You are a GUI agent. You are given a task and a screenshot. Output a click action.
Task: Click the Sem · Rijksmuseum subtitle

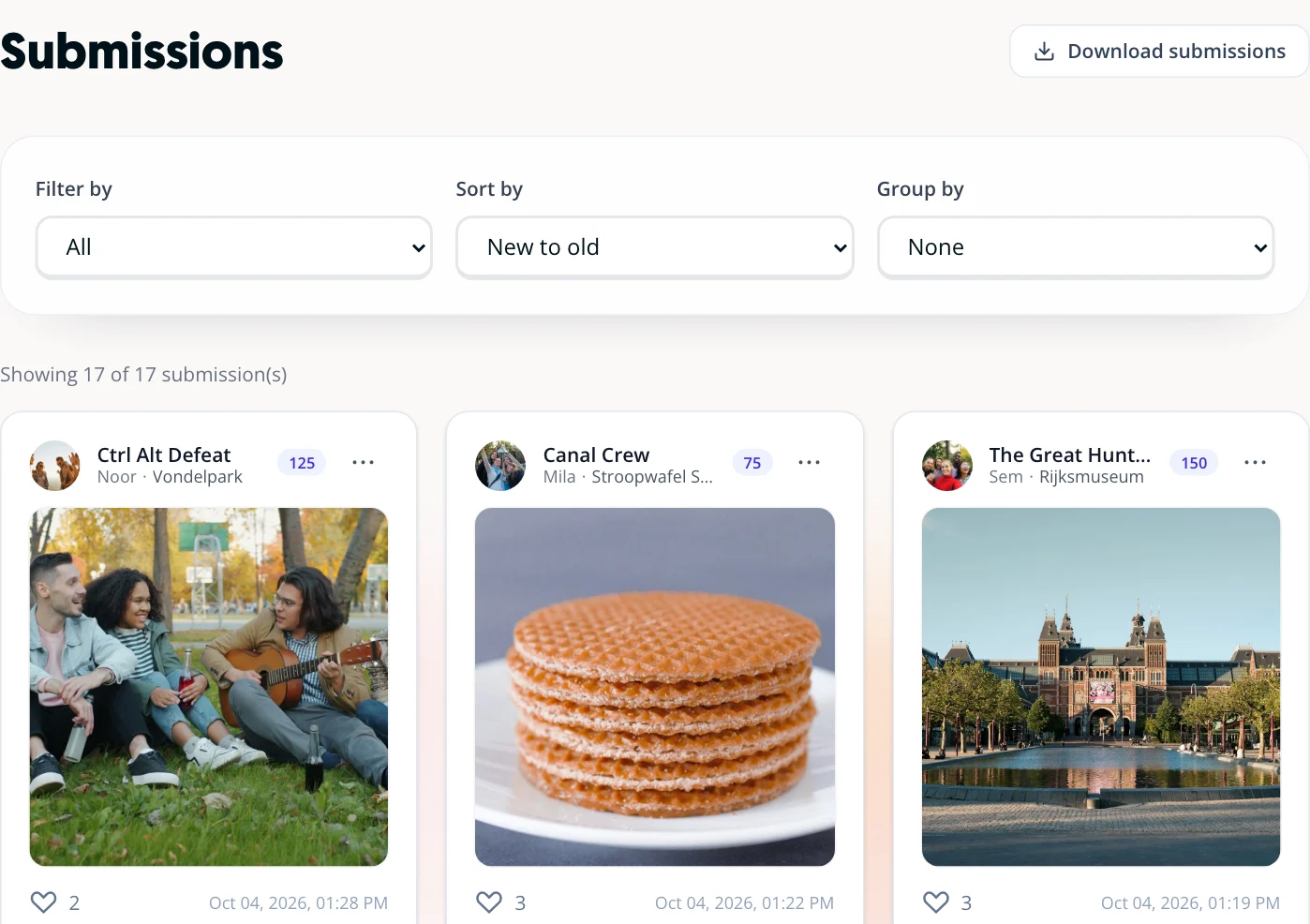1066,477
